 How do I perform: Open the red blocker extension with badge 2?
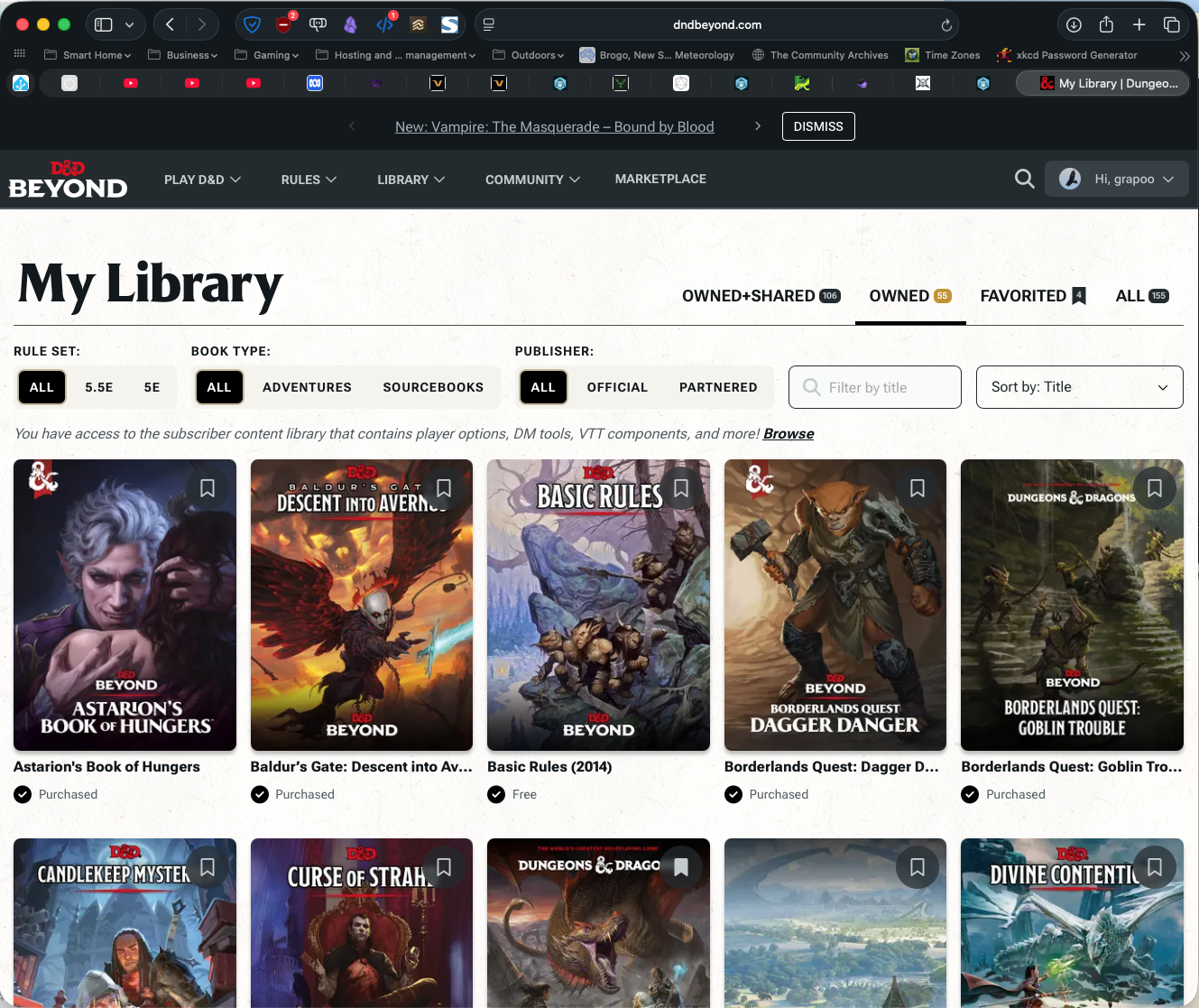(284, 24)
